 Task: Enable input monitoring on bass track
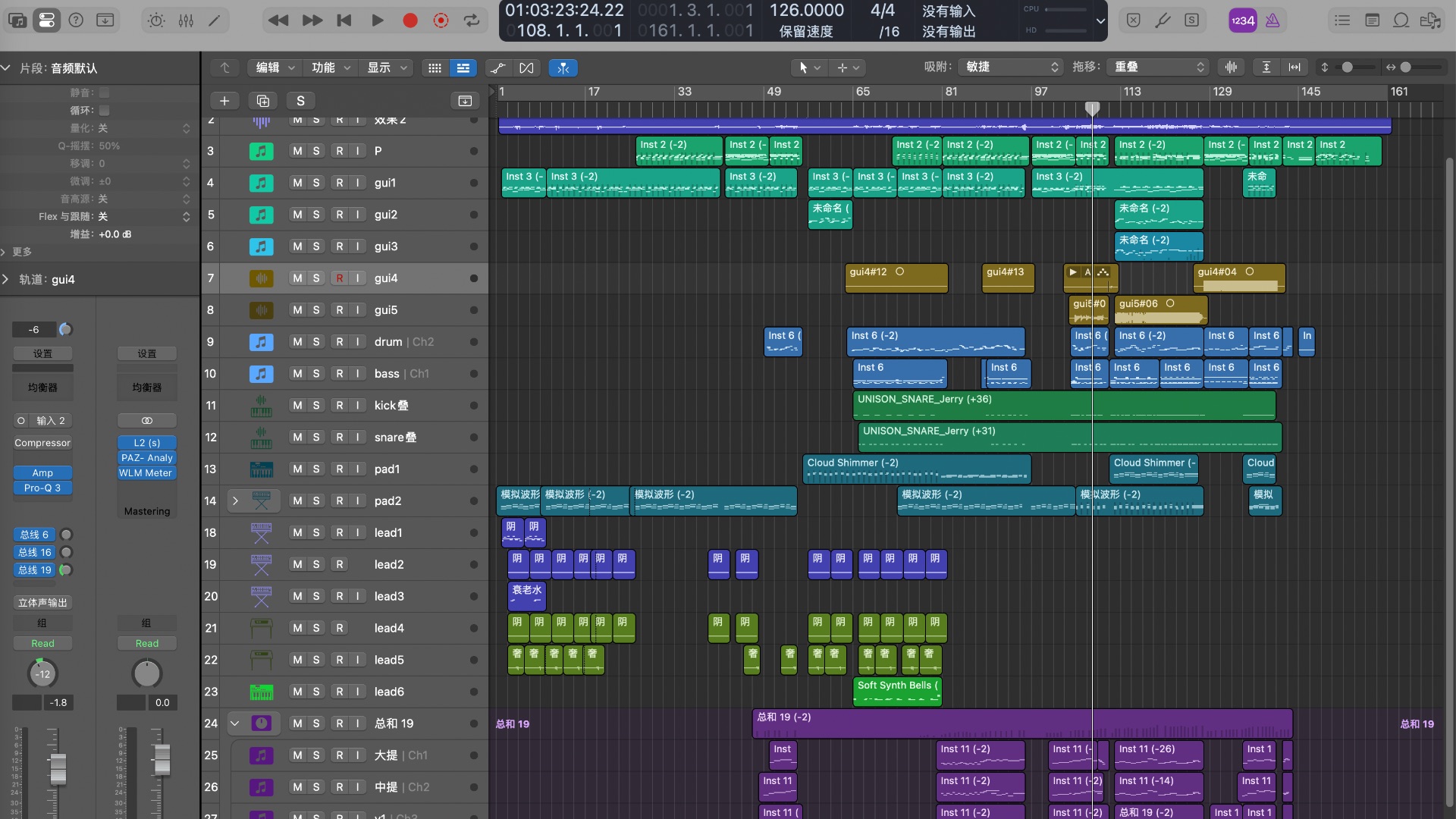357,374
